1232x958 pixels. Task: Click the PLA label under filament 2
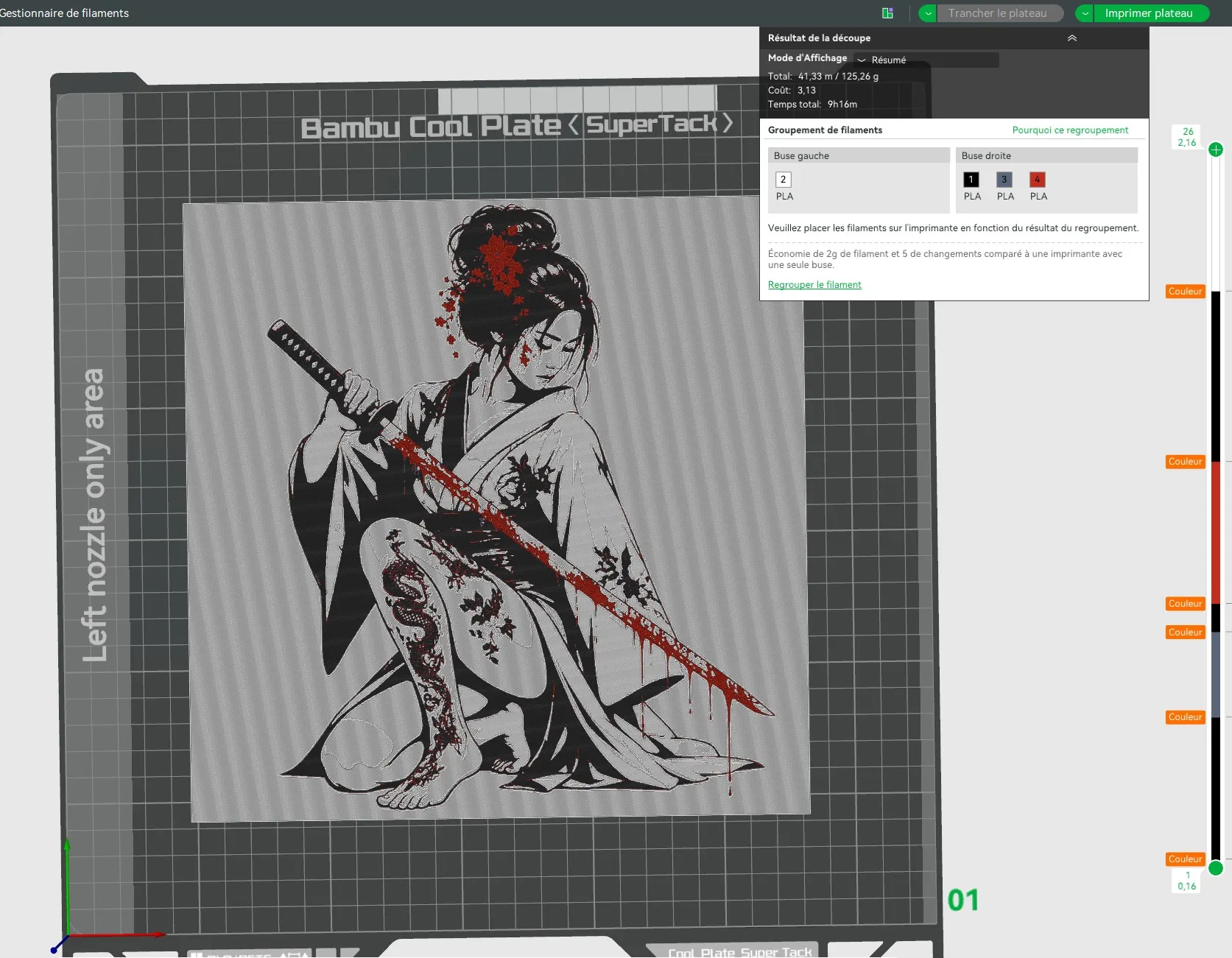[784, 197]
